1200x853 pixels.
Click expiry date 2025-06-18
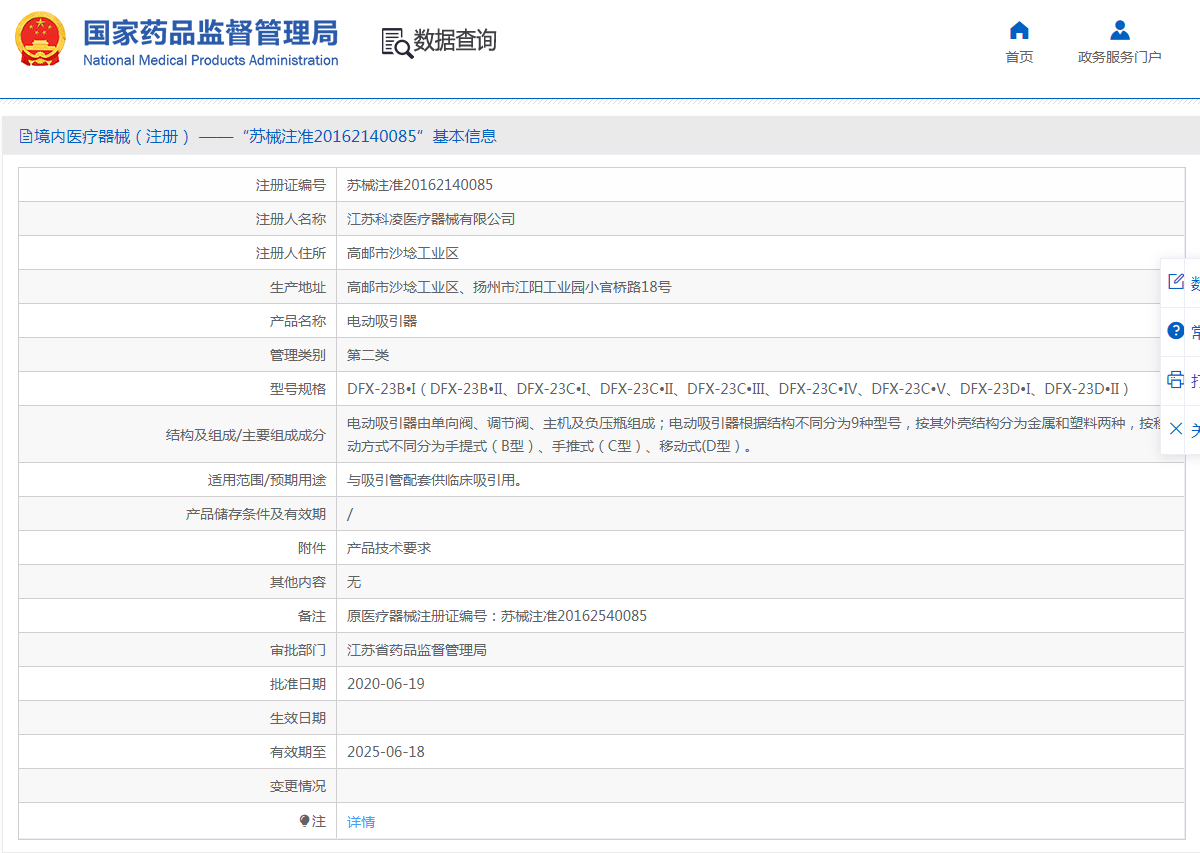pos(386,752)
